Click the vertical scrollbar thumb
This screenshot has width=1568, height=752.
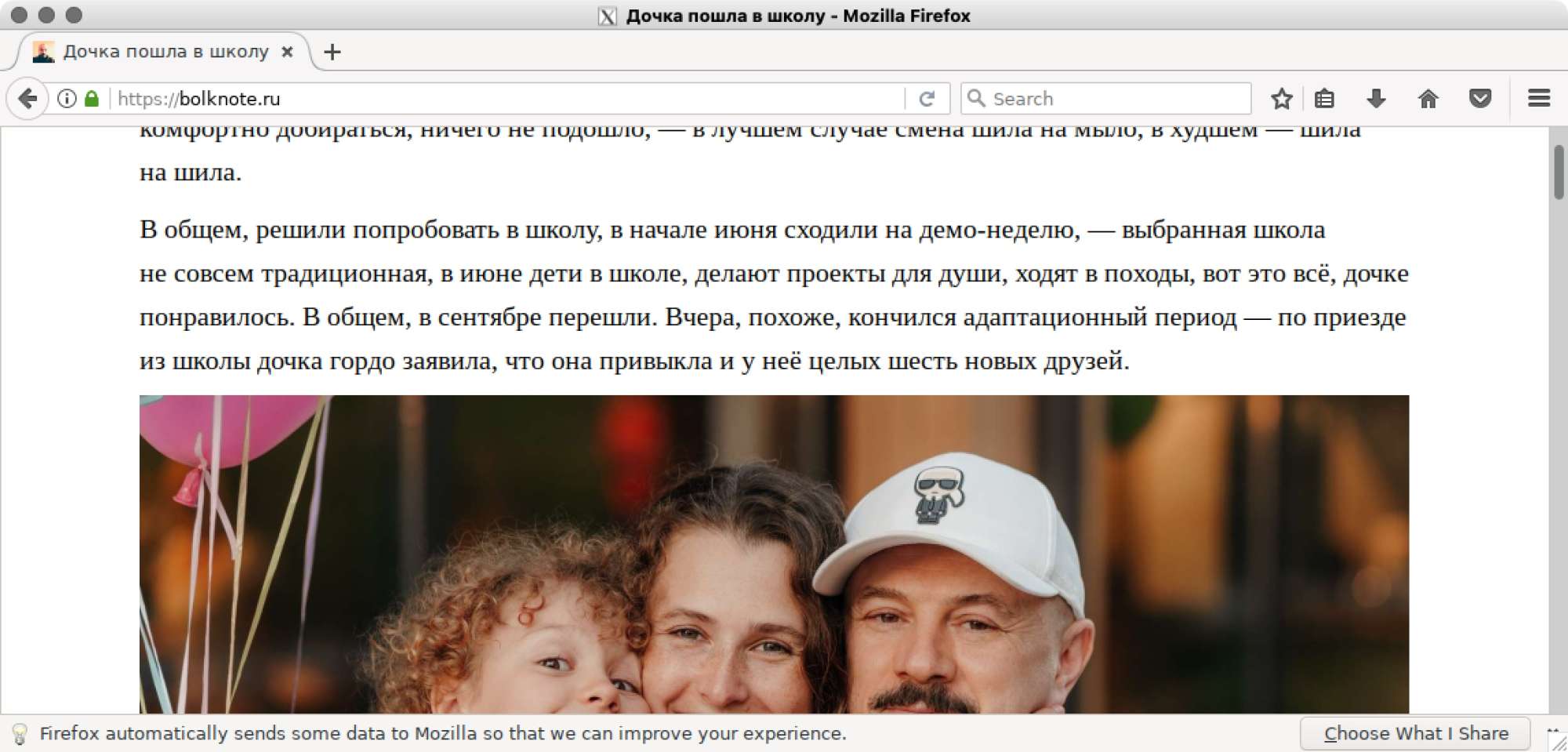tap(1559, 172)
